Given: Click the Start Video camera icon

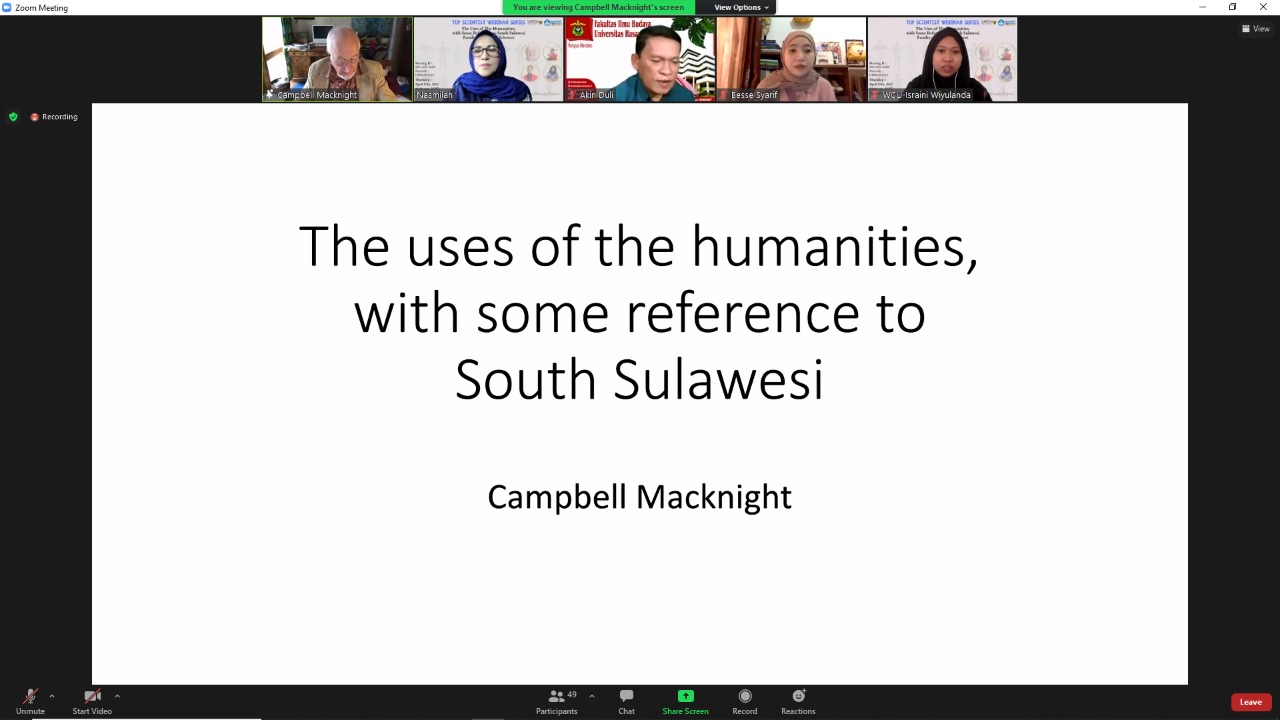Looking at the screenshot, I should pyautogui.click(x=92, y=696).
